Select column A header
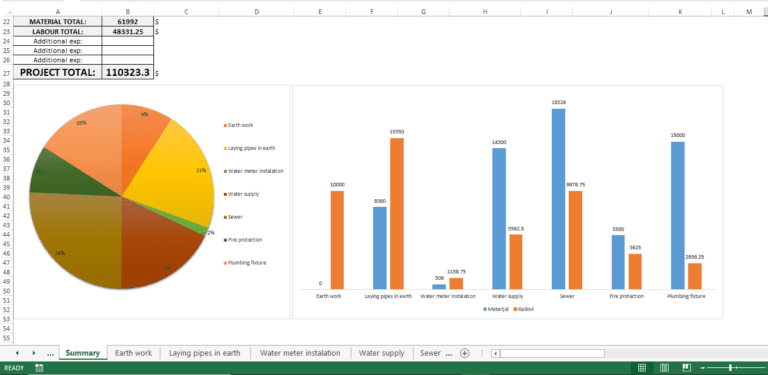Screen dimensions: 768x375 point(58,12)
